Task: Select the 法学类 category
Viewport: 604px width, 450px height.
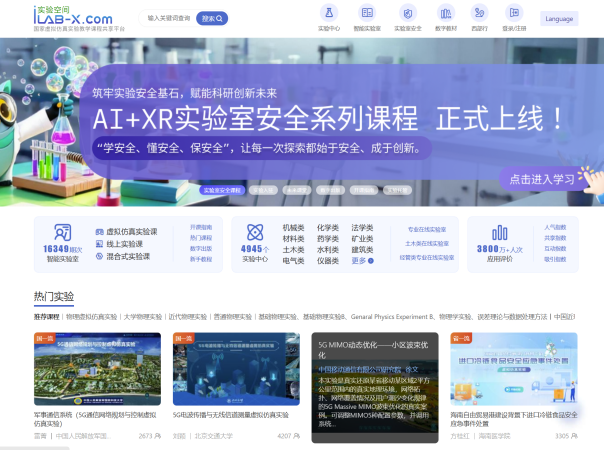Action: tap(362, 228)
